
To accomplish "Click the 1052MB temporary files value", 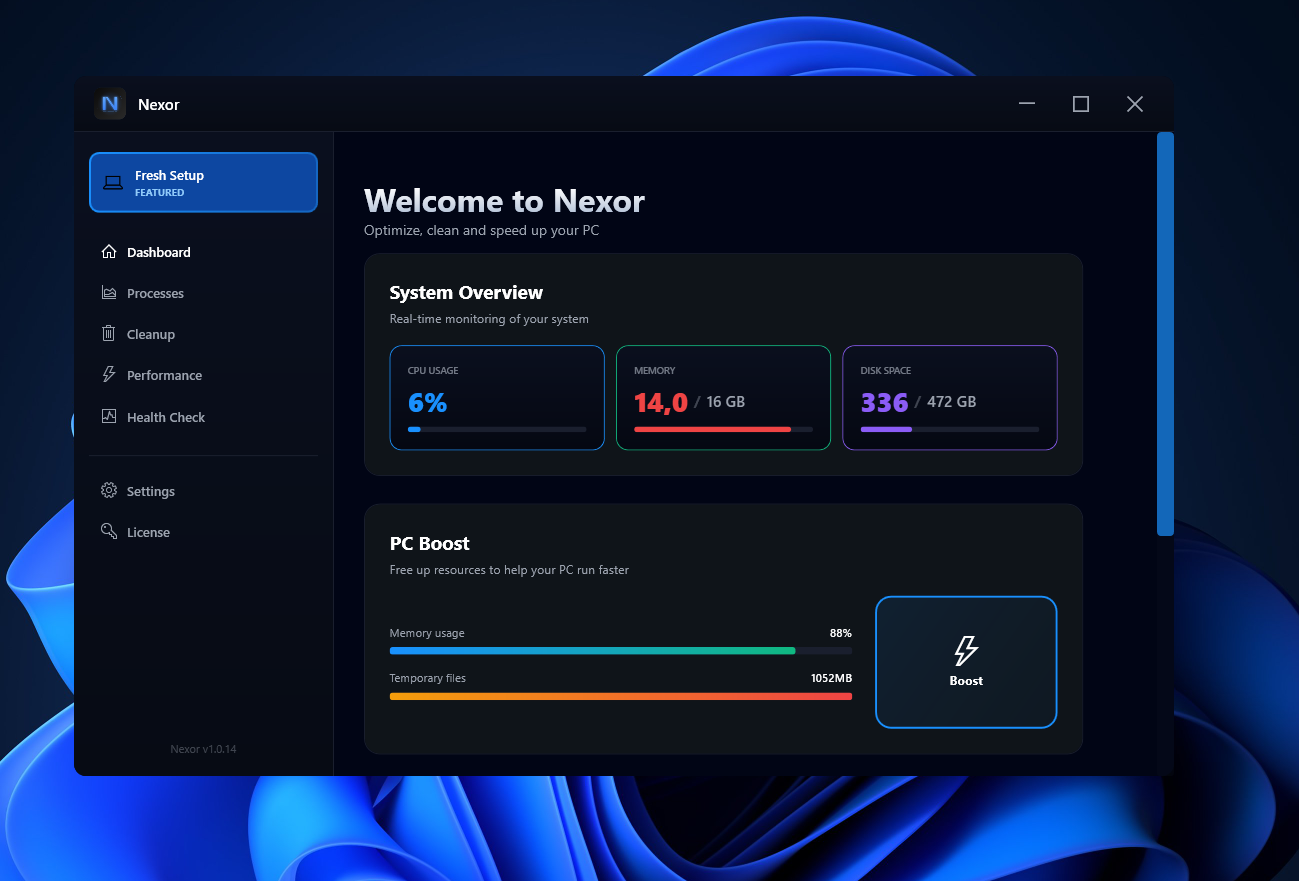I will (831, 678).
